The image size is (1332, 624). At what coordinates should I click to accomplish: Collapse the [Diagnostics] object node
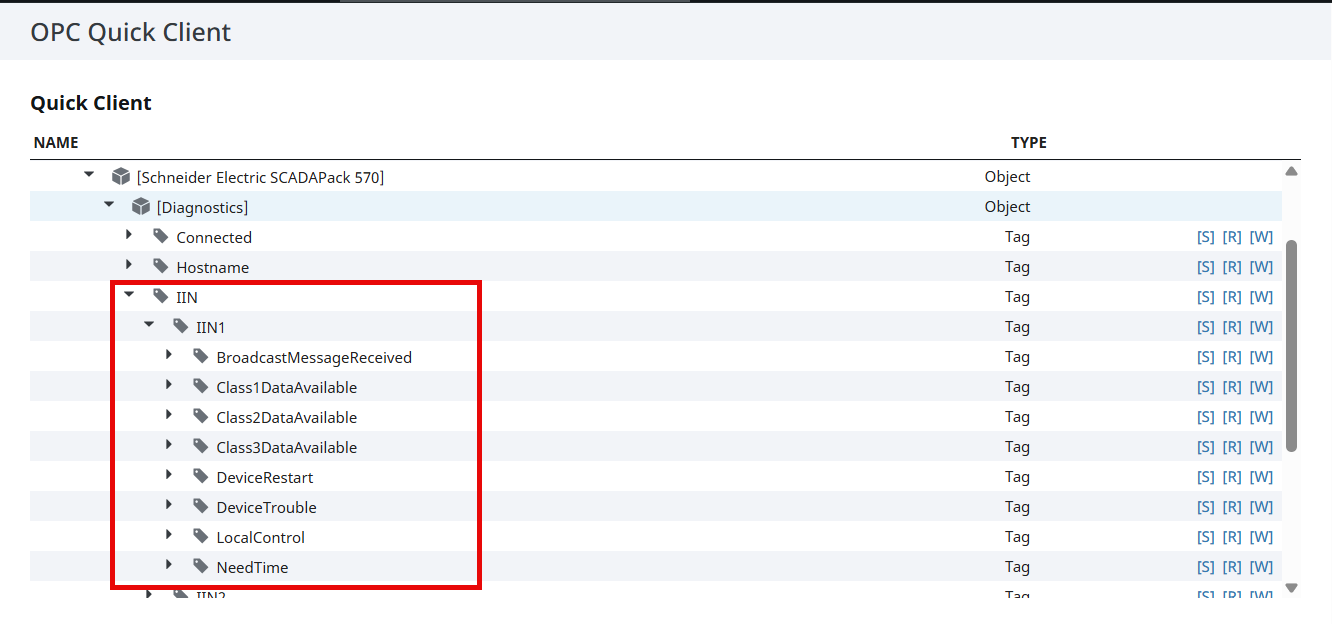click(x=109, y=205)
